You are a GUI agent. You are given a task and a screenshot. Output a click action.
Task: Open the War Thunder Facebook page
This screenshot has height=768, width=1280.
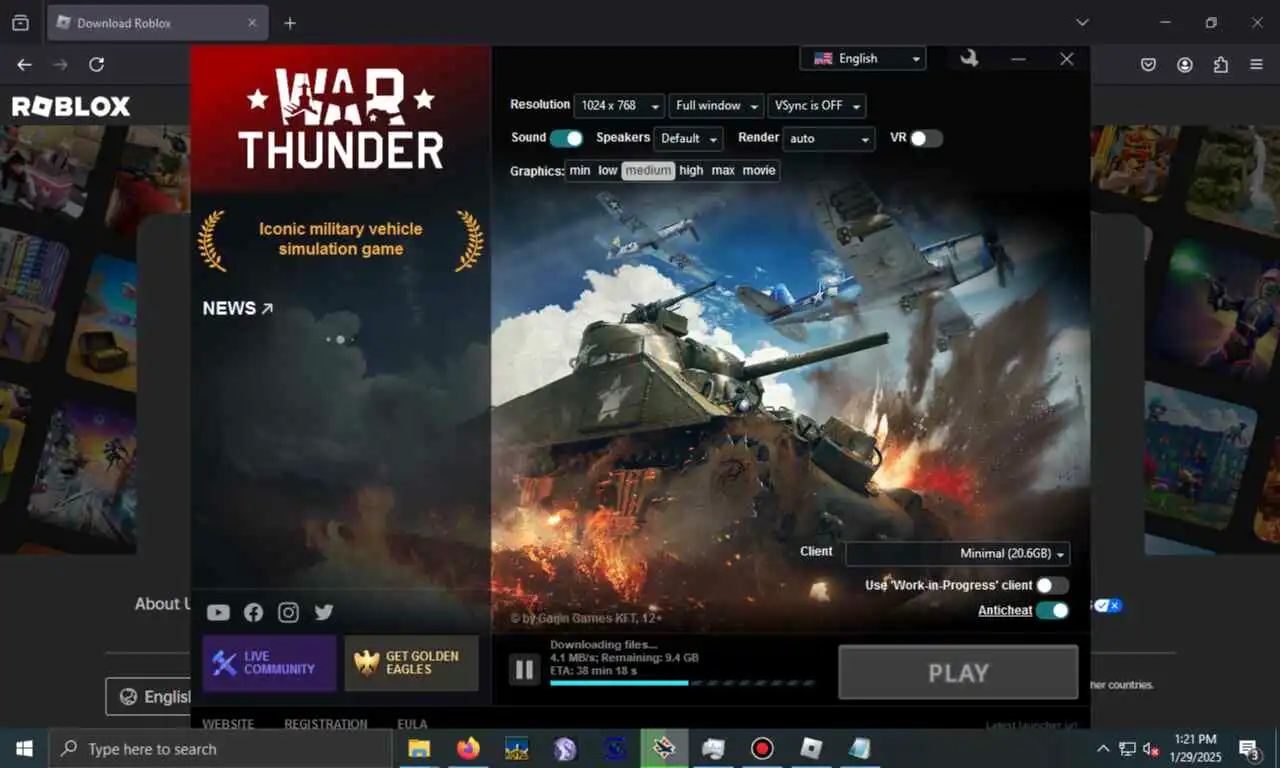(254, 612)
